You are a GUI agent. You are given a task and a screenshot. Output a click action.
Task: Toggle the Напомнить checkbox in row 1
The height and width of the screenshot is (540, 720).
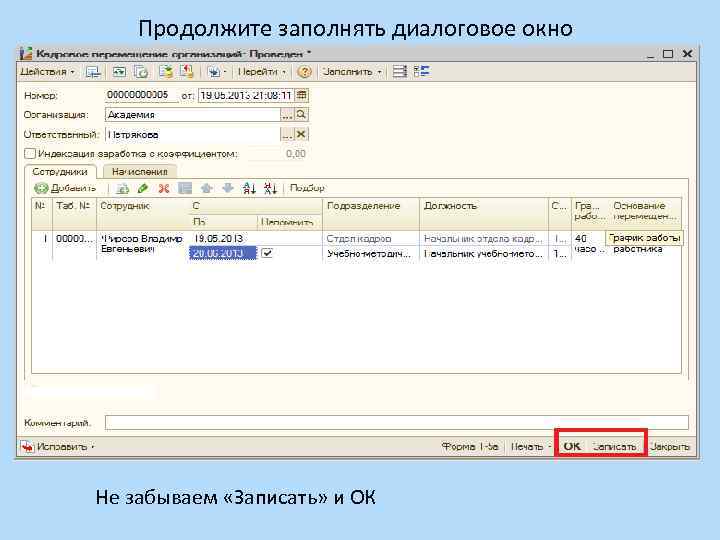pos(267,253)
